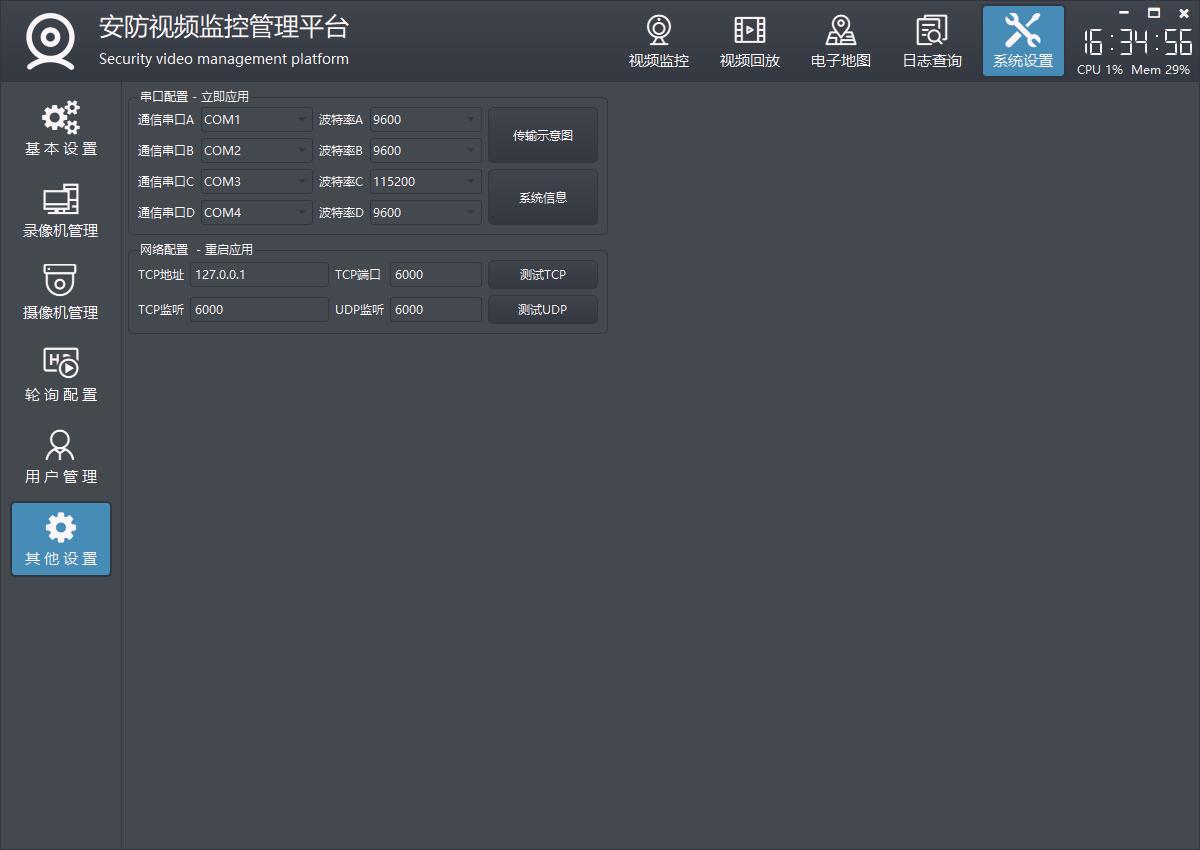Select the 系统设置 system settings icon
This screenshot has width=1200, height=850.
point(1022,42)
